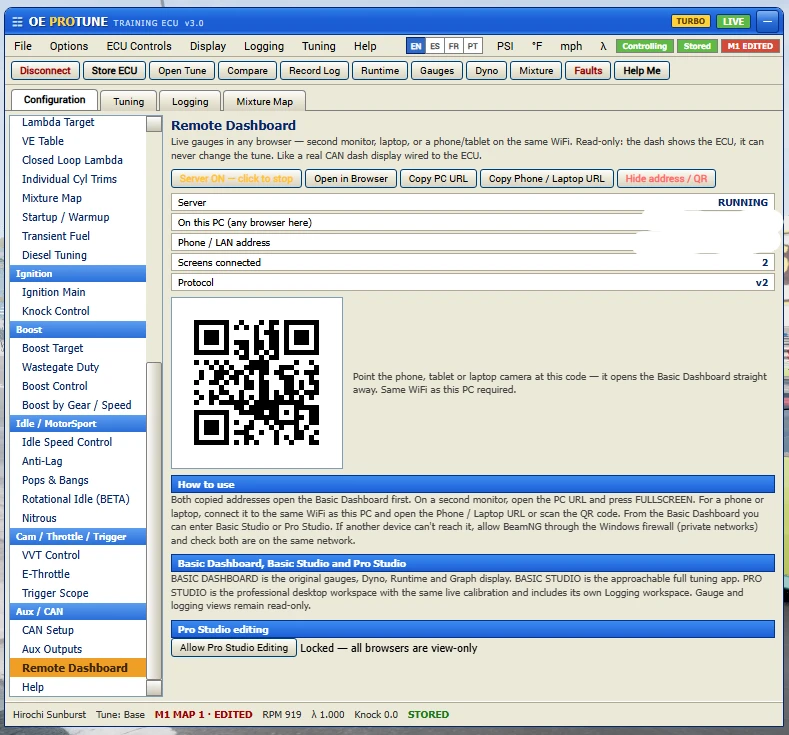Select Knock Control in the sidebar
Viewport: 789px width, 735px height.
(78, 311)
